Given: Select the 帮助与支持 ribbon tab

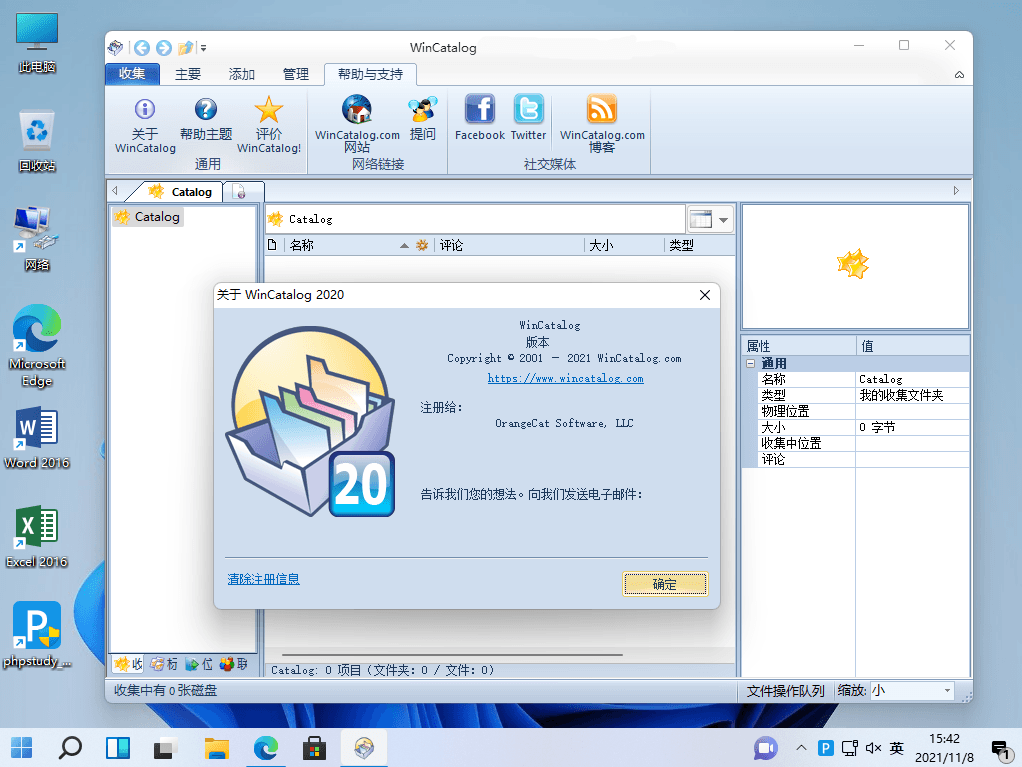Looking at the screenshot, I should pyautogui.click(x=370, y=74).
